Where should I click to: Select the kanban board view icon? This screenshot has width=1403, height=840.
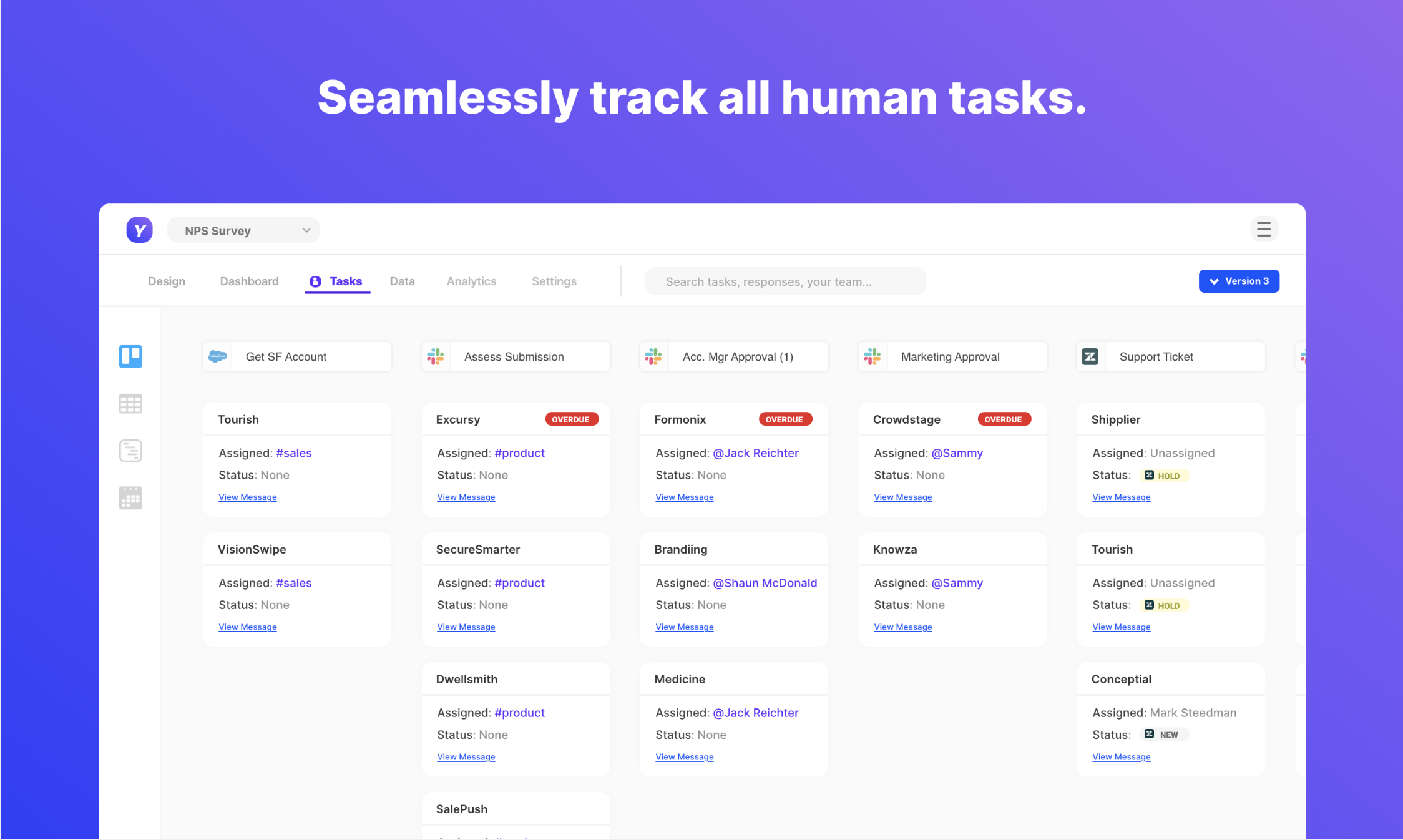click(x=130, y=356)
